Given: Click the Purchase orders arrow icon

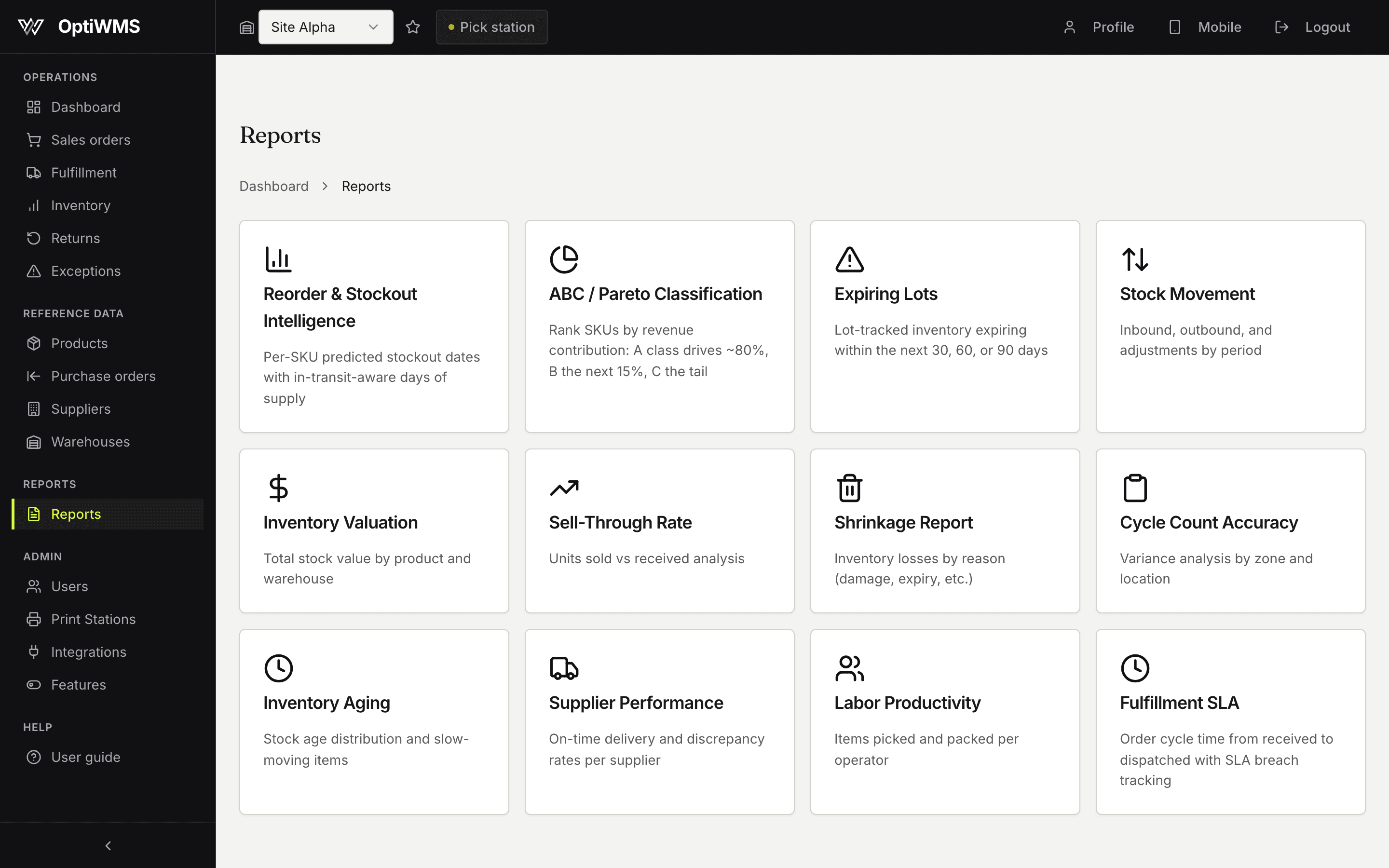Looking at the screenshot, I should (x=34, y=376).
